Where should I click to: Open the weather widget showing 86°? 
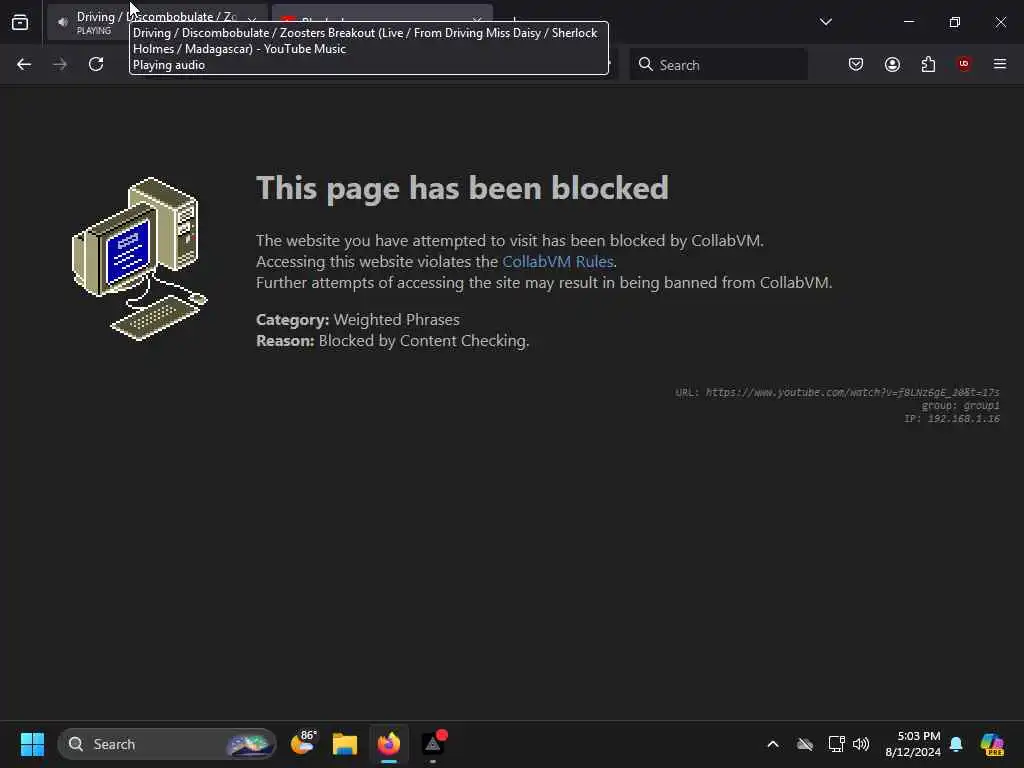tap(304, 743)
